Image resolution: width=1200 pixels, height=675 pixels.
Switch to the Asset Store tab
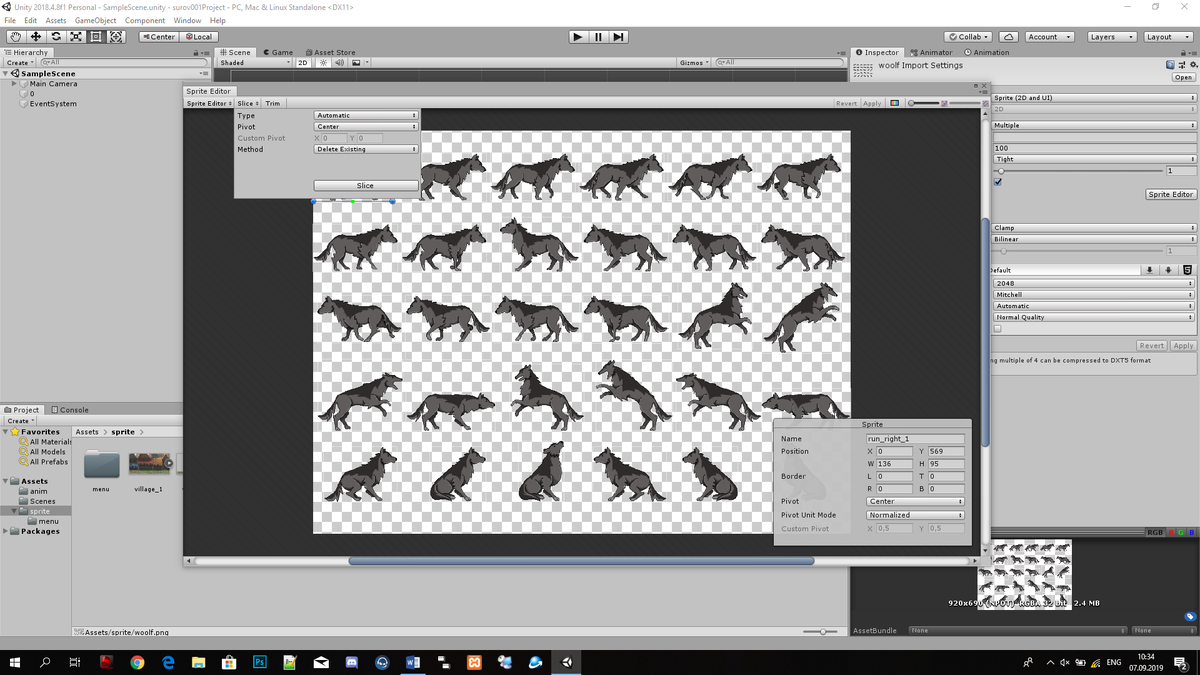point(330,52)
